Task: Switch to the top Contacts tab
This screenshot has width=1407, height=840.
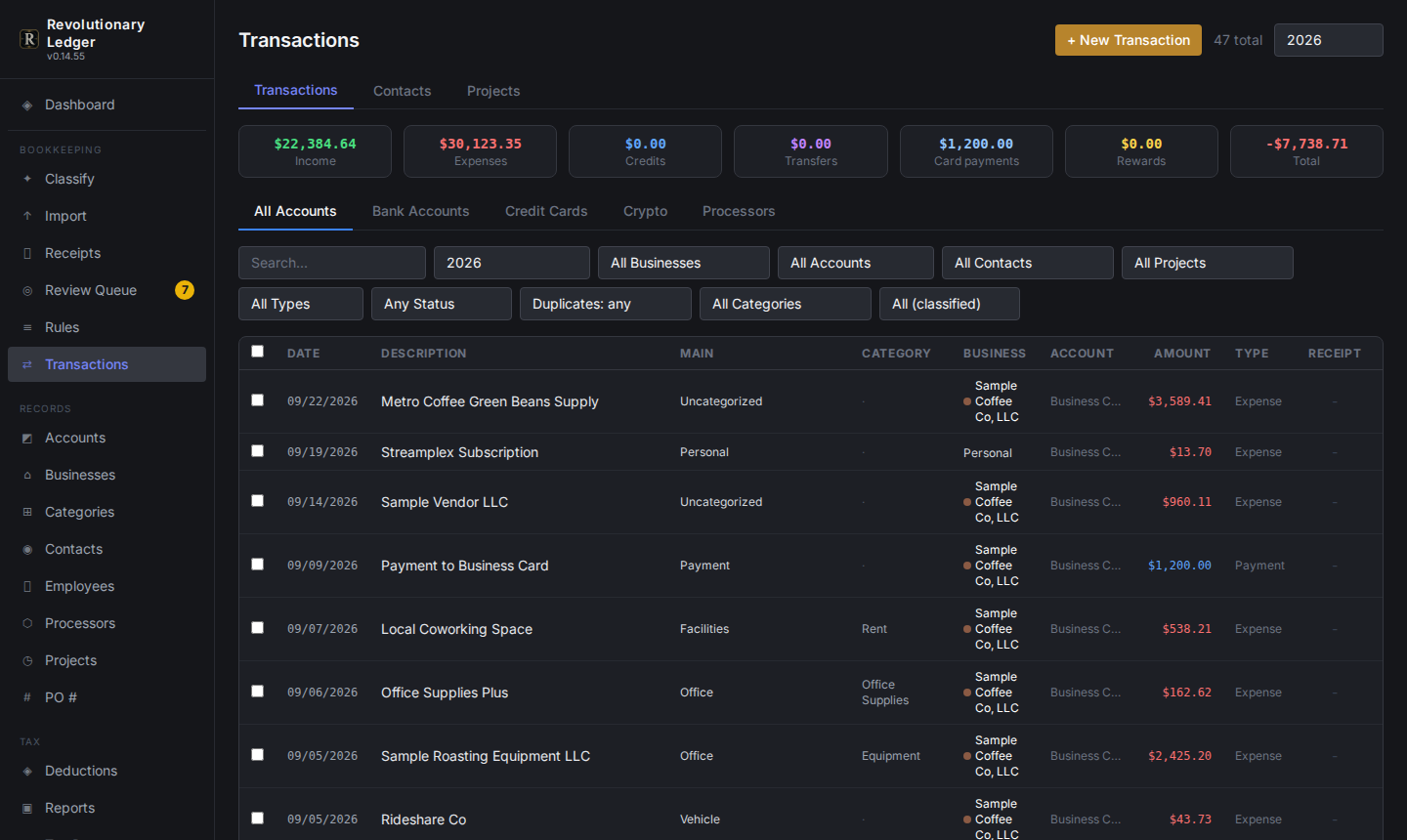Action: 402,91
